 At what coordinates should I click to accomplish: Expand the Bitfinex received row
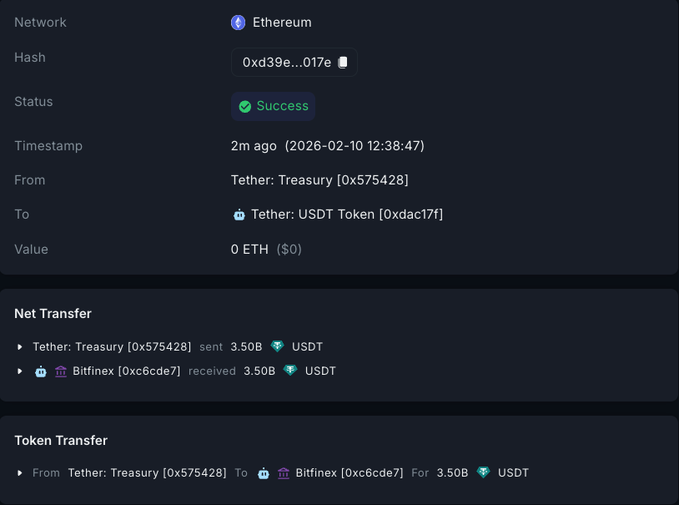[20, 371]
